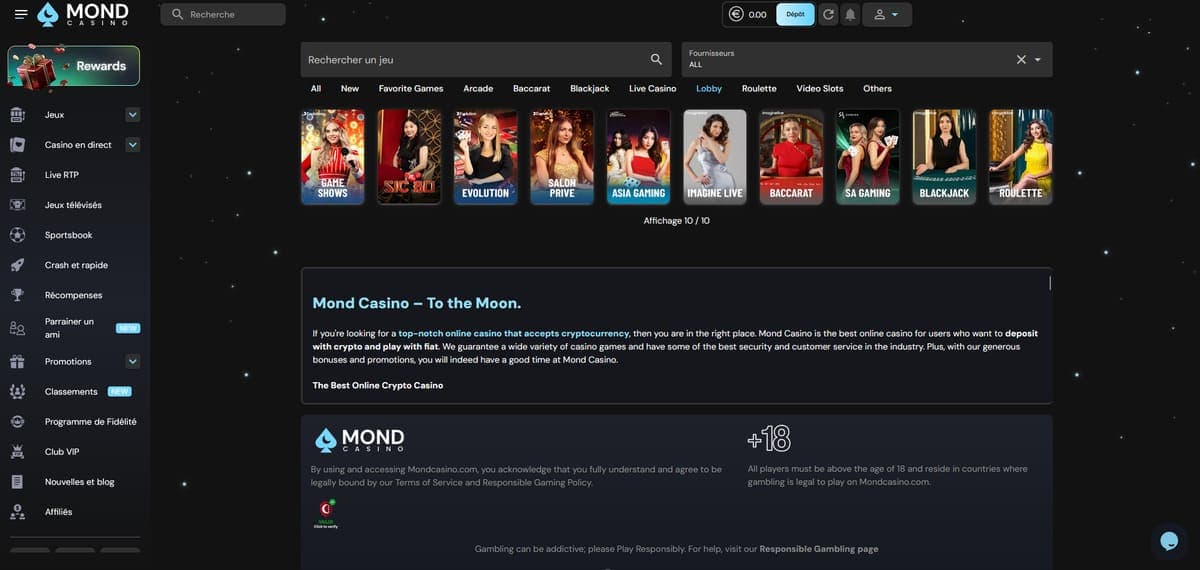Screen dimensions: 1200x570
Task: Open the Sportsbook sidebar link
Action: pos(69,235)
